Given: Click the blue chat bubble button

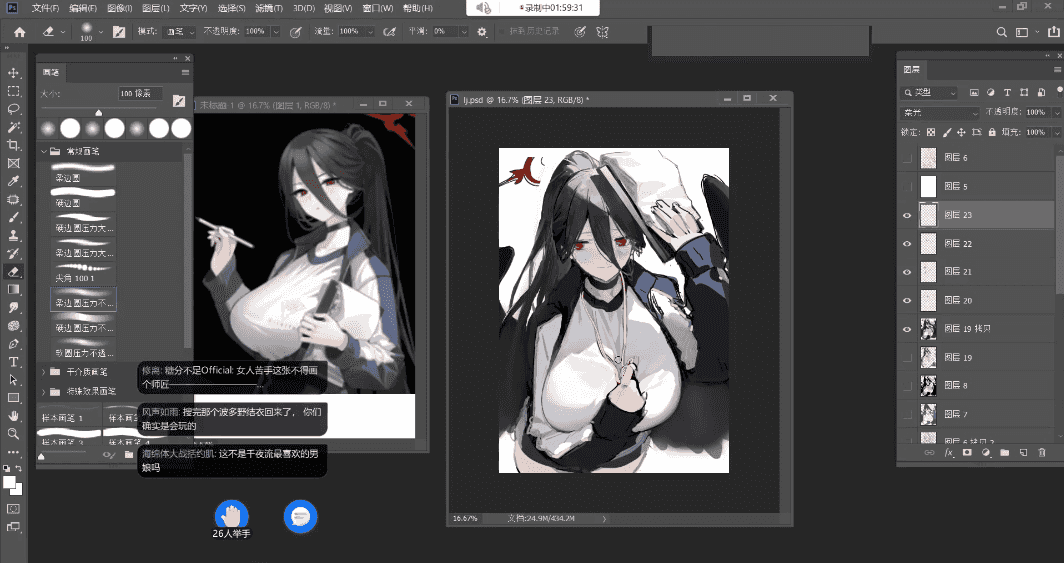Looking at the screenshot, I should click(x=300, y=516).
